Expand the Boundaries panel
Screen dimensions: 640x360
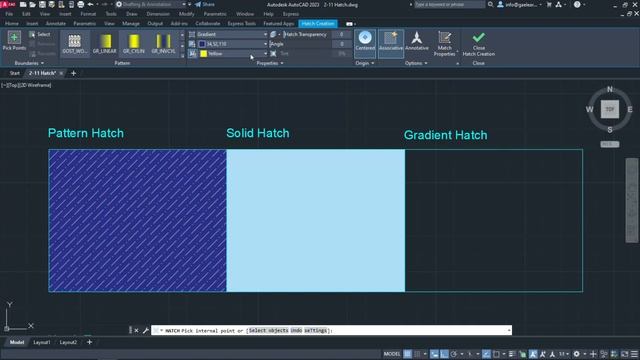pyautogui.click(x=29, y=63)
